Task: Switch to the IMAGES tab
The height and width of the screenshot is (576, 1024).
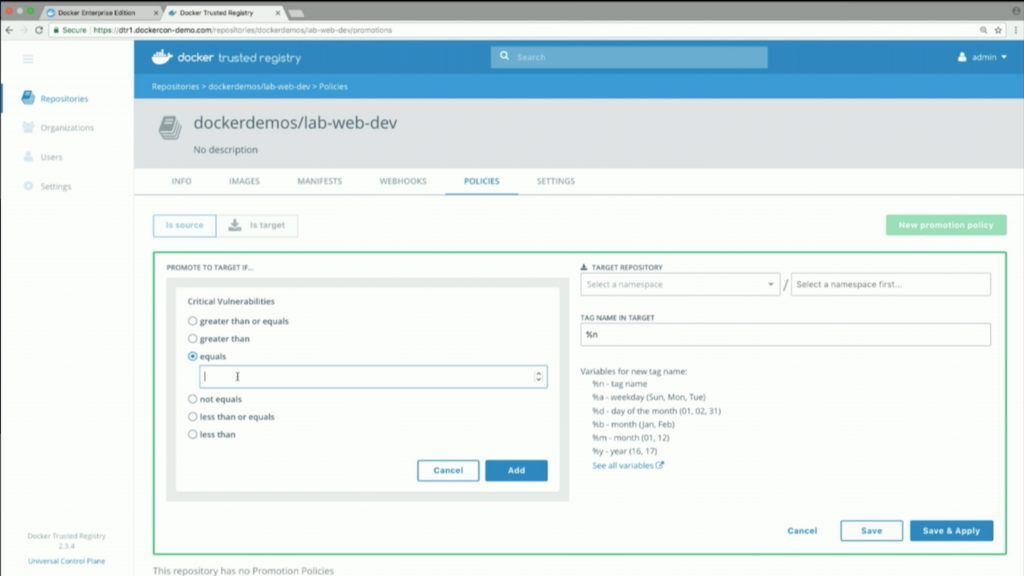Action: [x=244, y=181]
